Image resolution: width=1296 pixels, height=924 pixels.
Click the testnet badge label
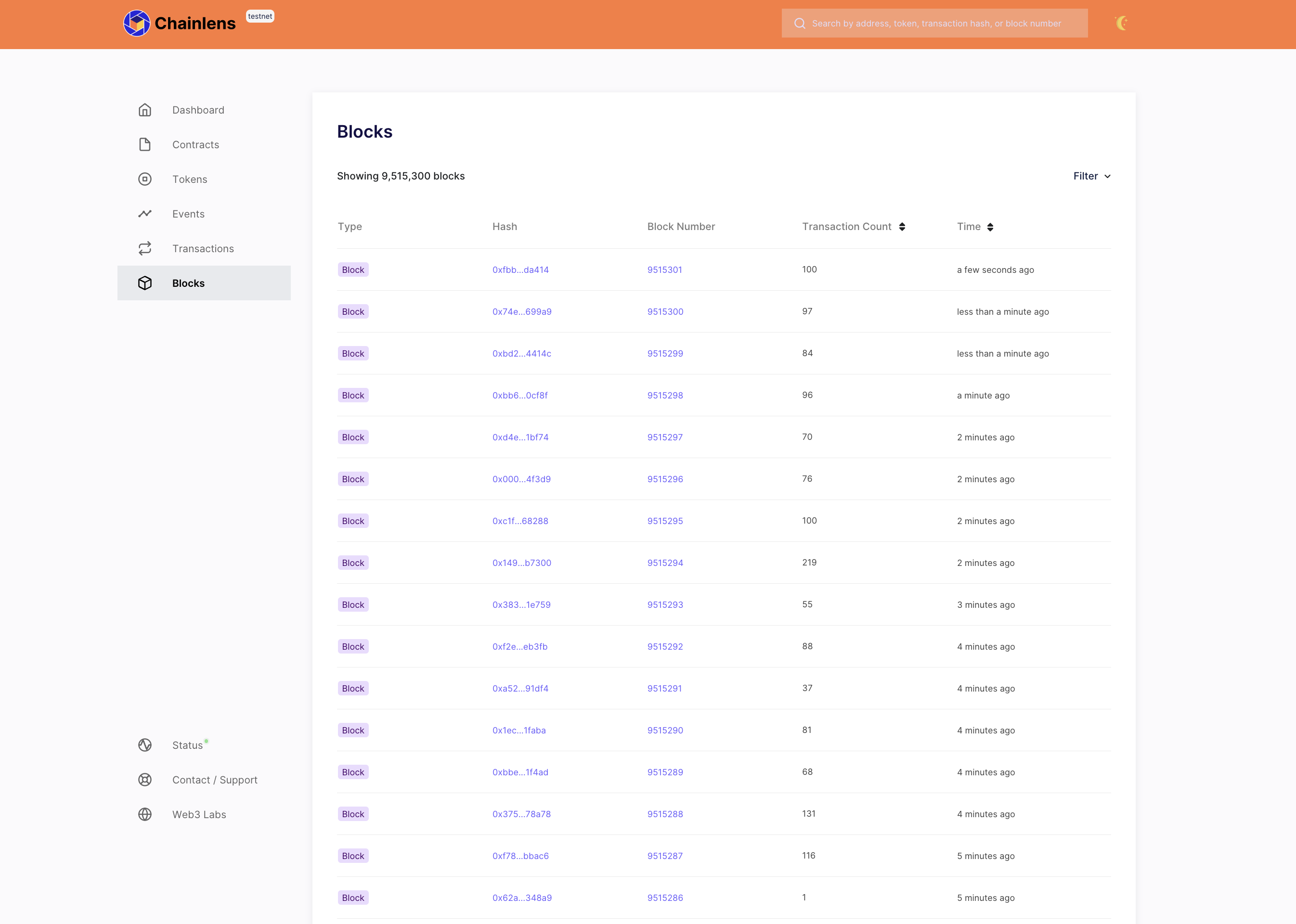[x=260, y=16]
